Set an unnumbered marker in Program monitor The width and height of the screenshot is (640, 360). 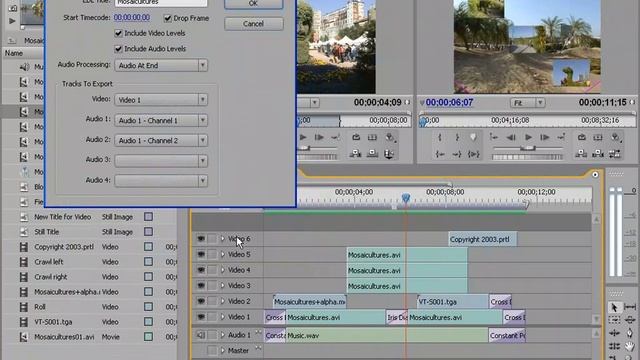click(473, 138)
